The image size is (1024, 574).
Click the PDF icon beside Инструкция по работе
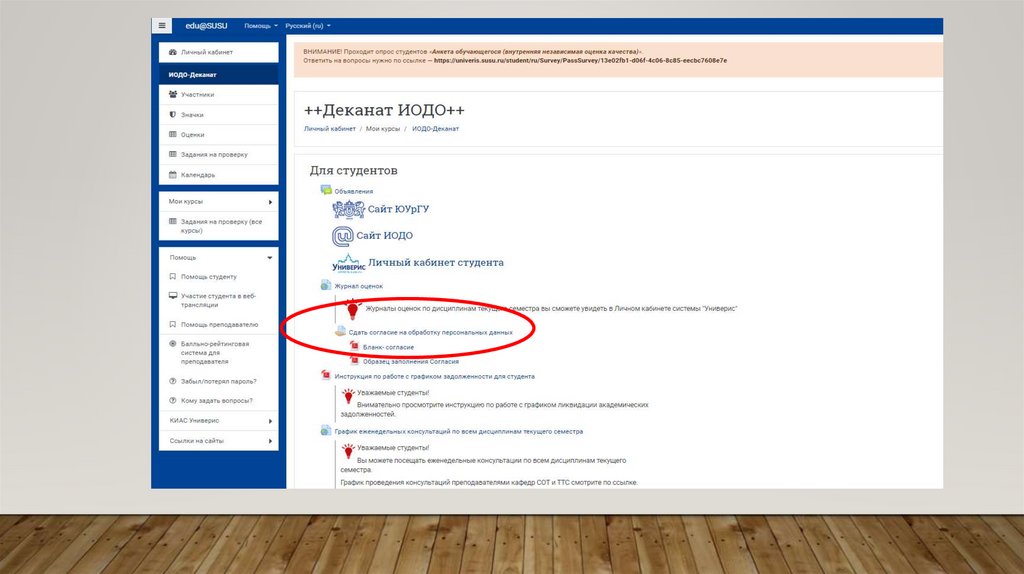[x=326, y=375]
